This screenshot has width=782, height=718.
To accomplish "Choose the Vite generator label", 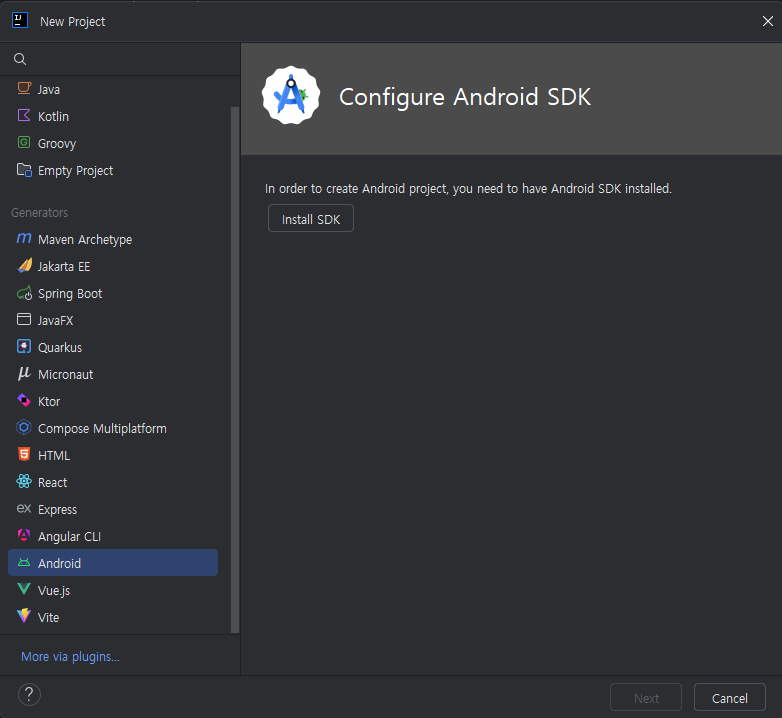I will click(48, 617).
